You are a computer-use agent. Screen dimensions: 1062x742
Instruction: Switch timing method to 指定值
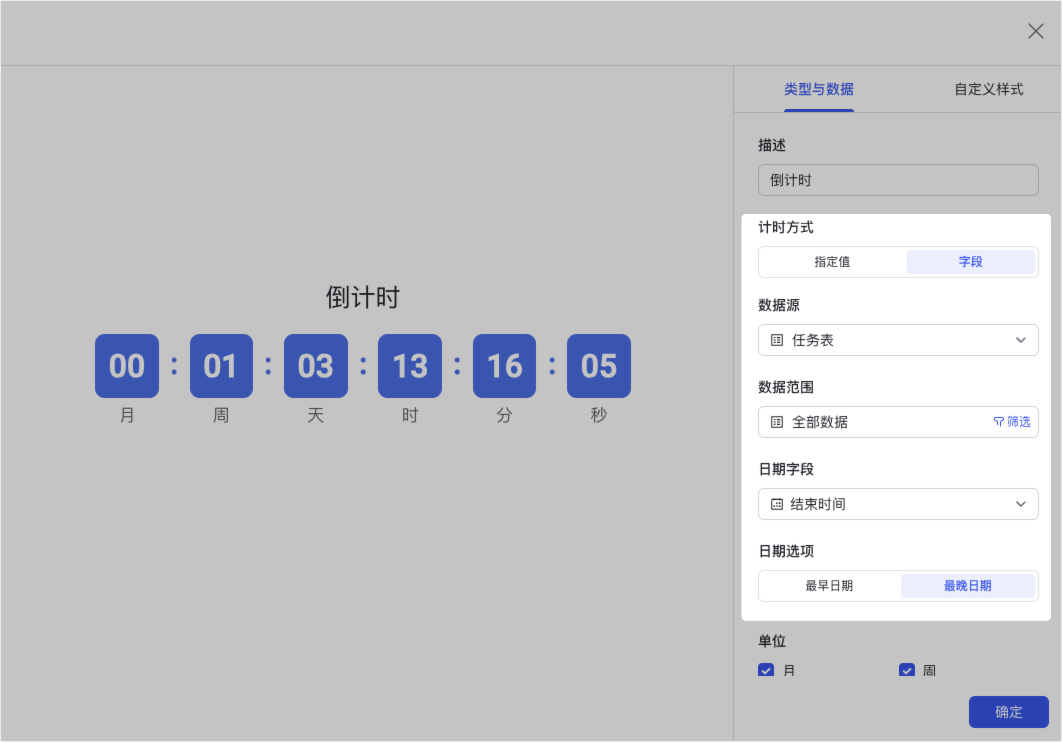(832, 262)
